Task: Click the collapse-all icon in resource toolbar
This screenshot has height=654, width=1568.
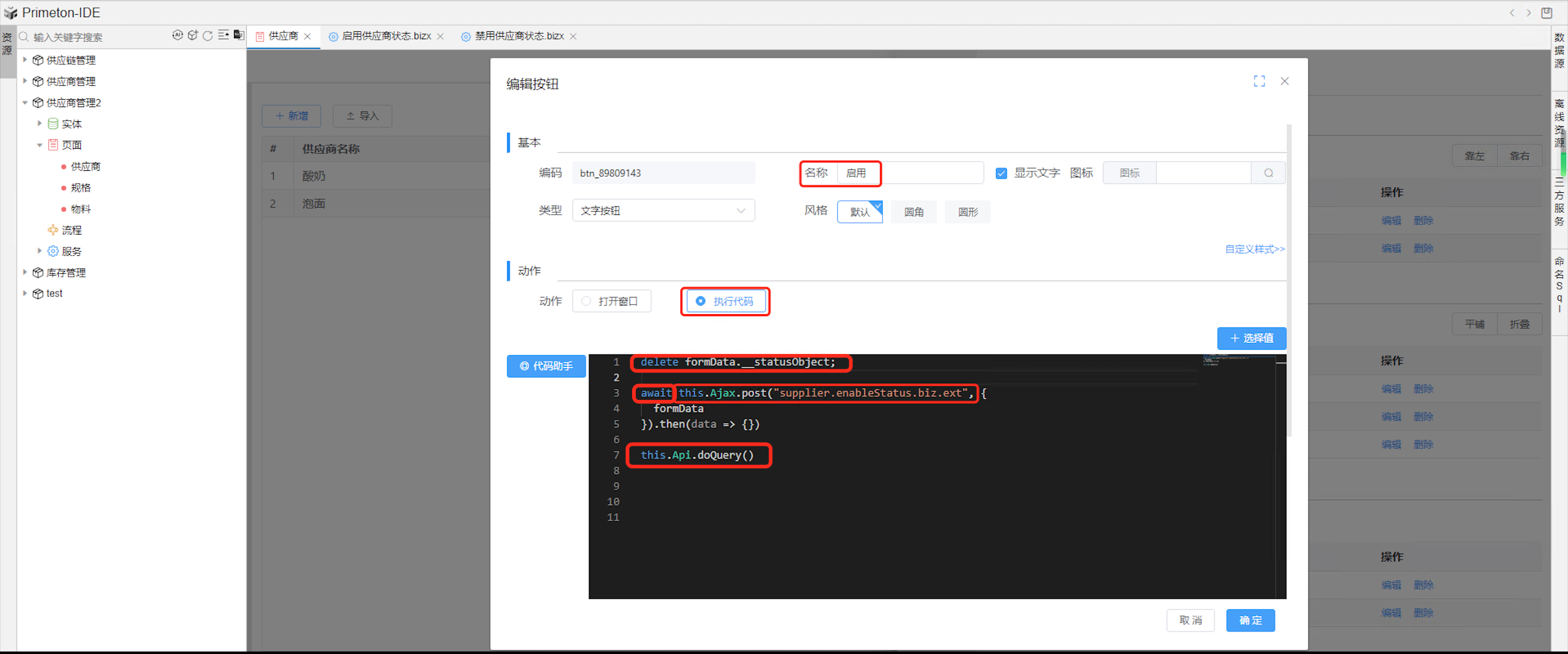Action: tap(224, 36)
